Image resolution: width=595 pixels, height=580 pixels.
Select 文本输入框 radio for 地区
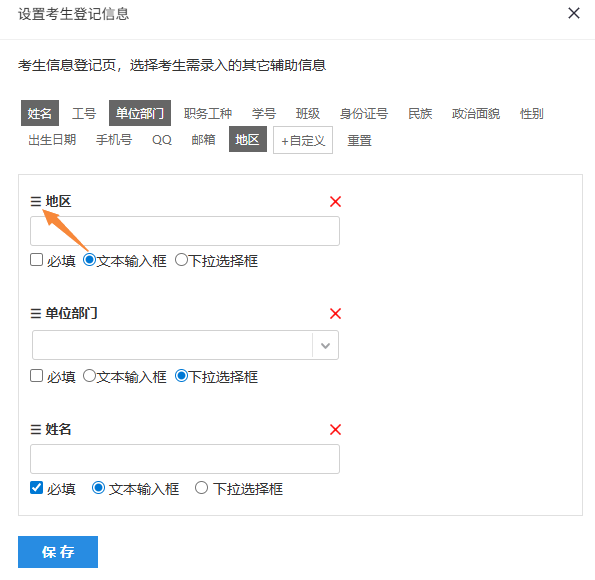(x=89, y=260)
